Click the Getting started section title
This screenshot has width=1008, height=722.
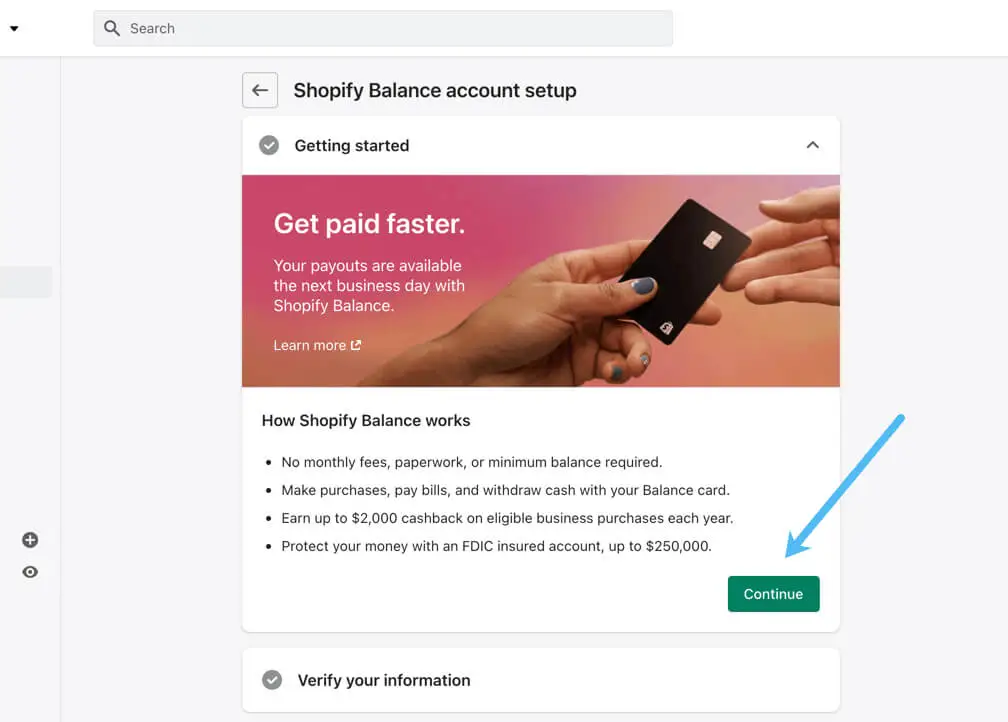[352, 146]
